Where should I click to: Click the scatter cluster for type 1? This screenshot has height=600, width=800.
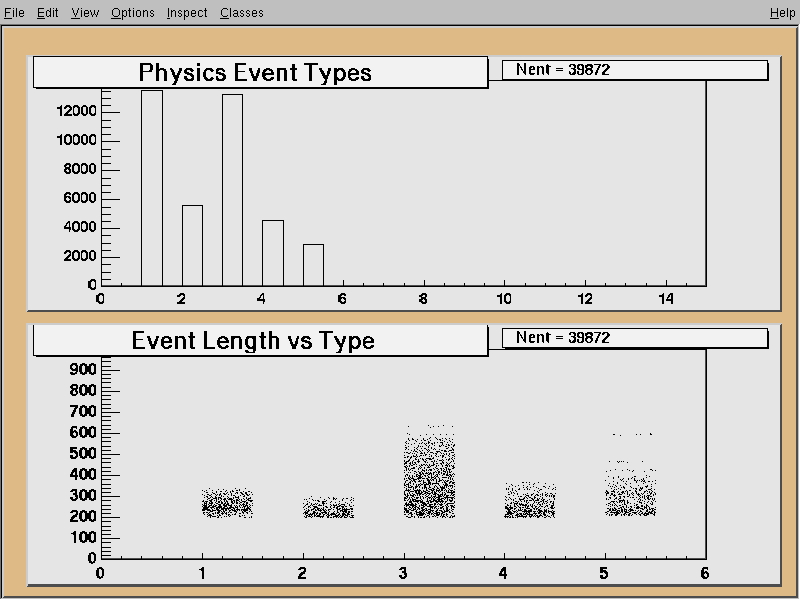(227, 503)
